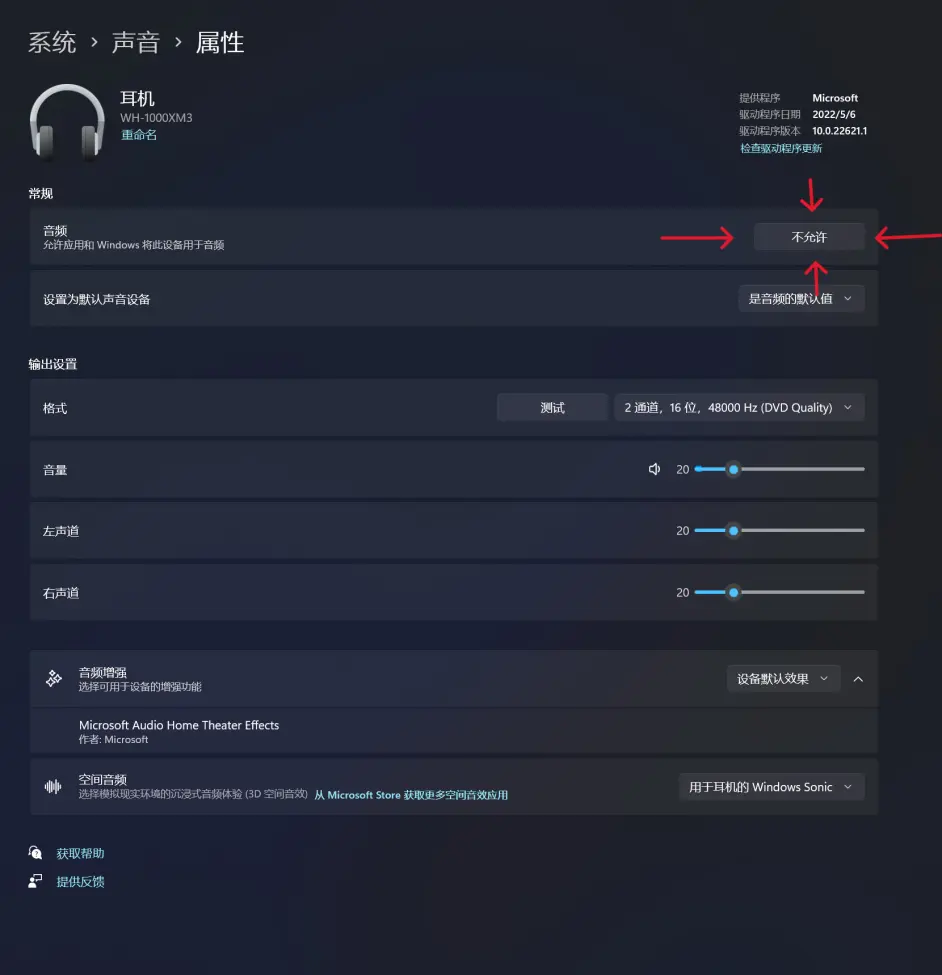Click the 音频增强 title
The width and height of the screenshot is (942, 975).
click(103, 672)
